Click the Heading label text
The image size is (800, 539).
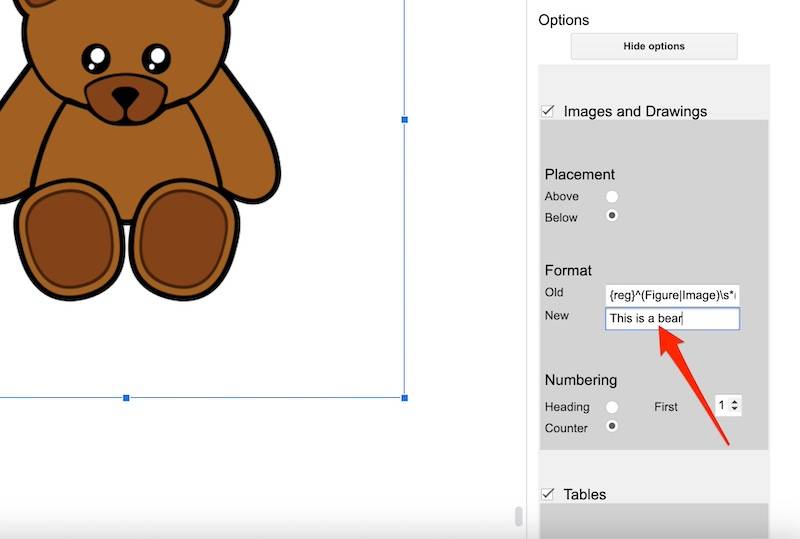(567, 407)
